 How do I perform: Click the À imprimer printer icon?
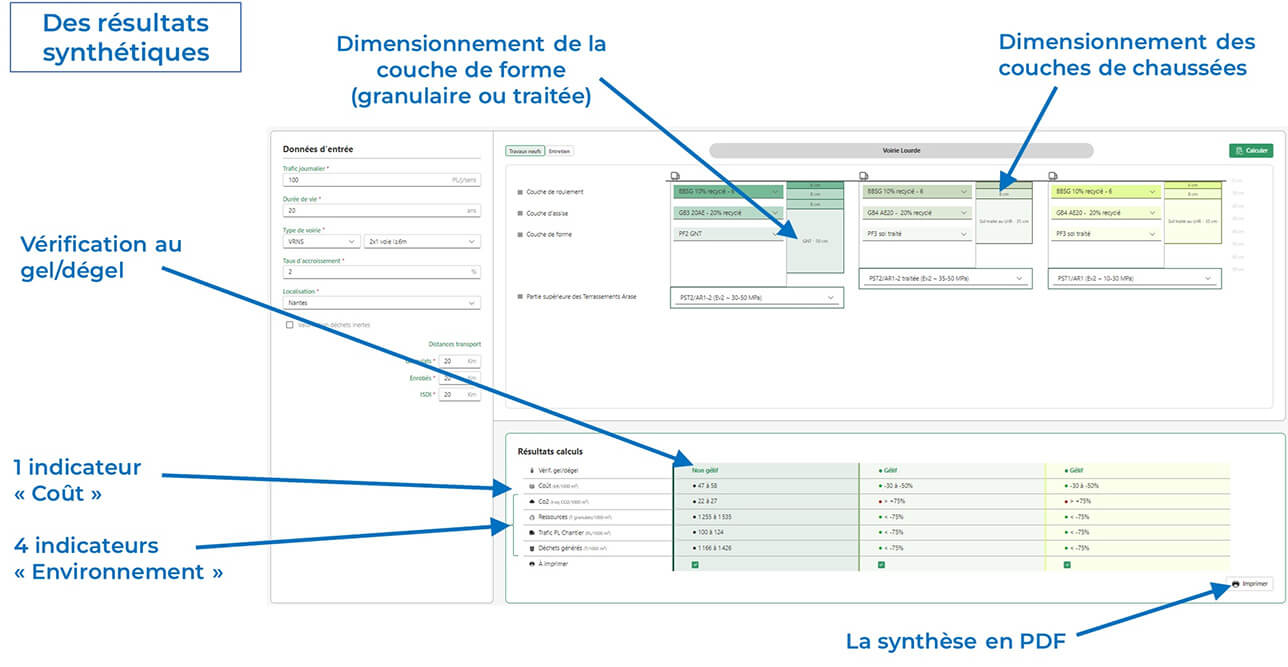click(x=531, y=564)
